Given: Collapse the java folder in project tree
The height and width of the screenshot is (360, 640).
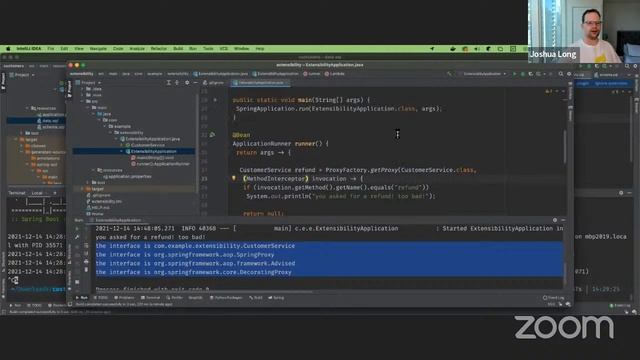Looking at the screenshot, I should pyautogui.click(x=93, y=114).
